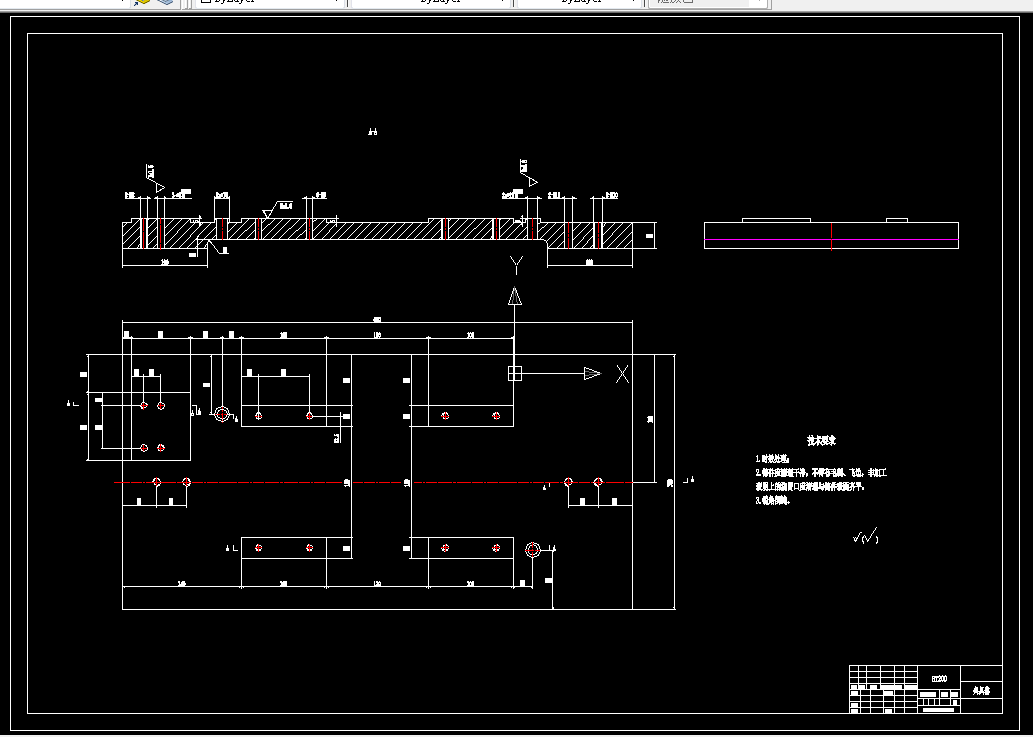The image size is (1033, 737).
Task: Pick lower-right hole of the four-hole square pattern
Action: [x=161, y=448]
